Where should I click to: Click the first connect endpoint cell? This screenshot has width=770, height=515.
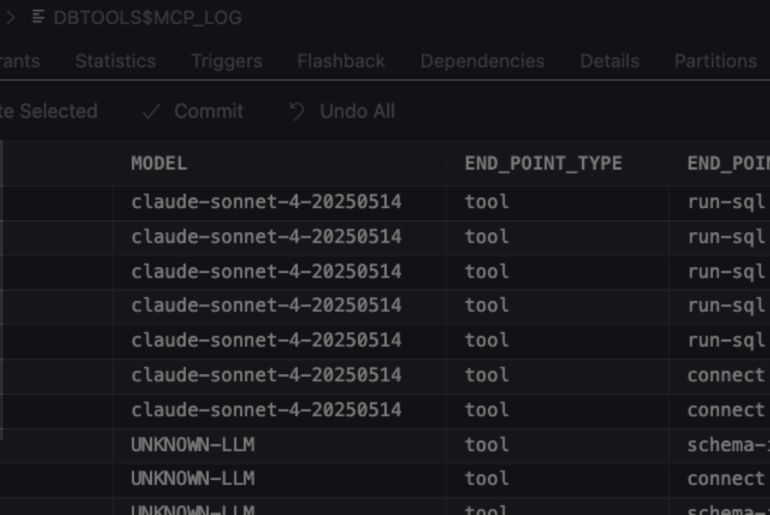(726, 375)
